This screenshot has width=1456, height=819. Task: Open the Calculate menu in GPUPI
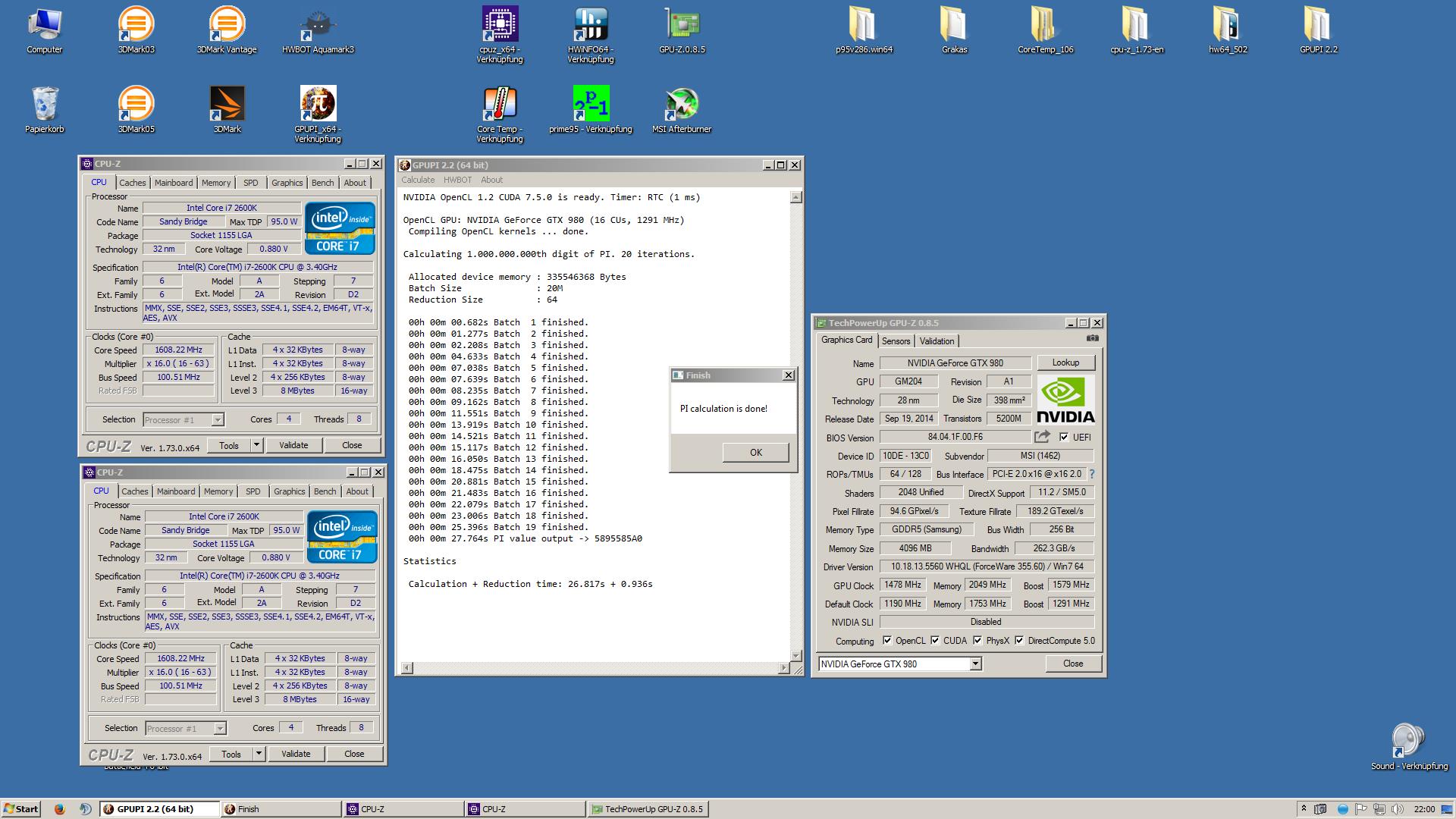pos(418,180)
